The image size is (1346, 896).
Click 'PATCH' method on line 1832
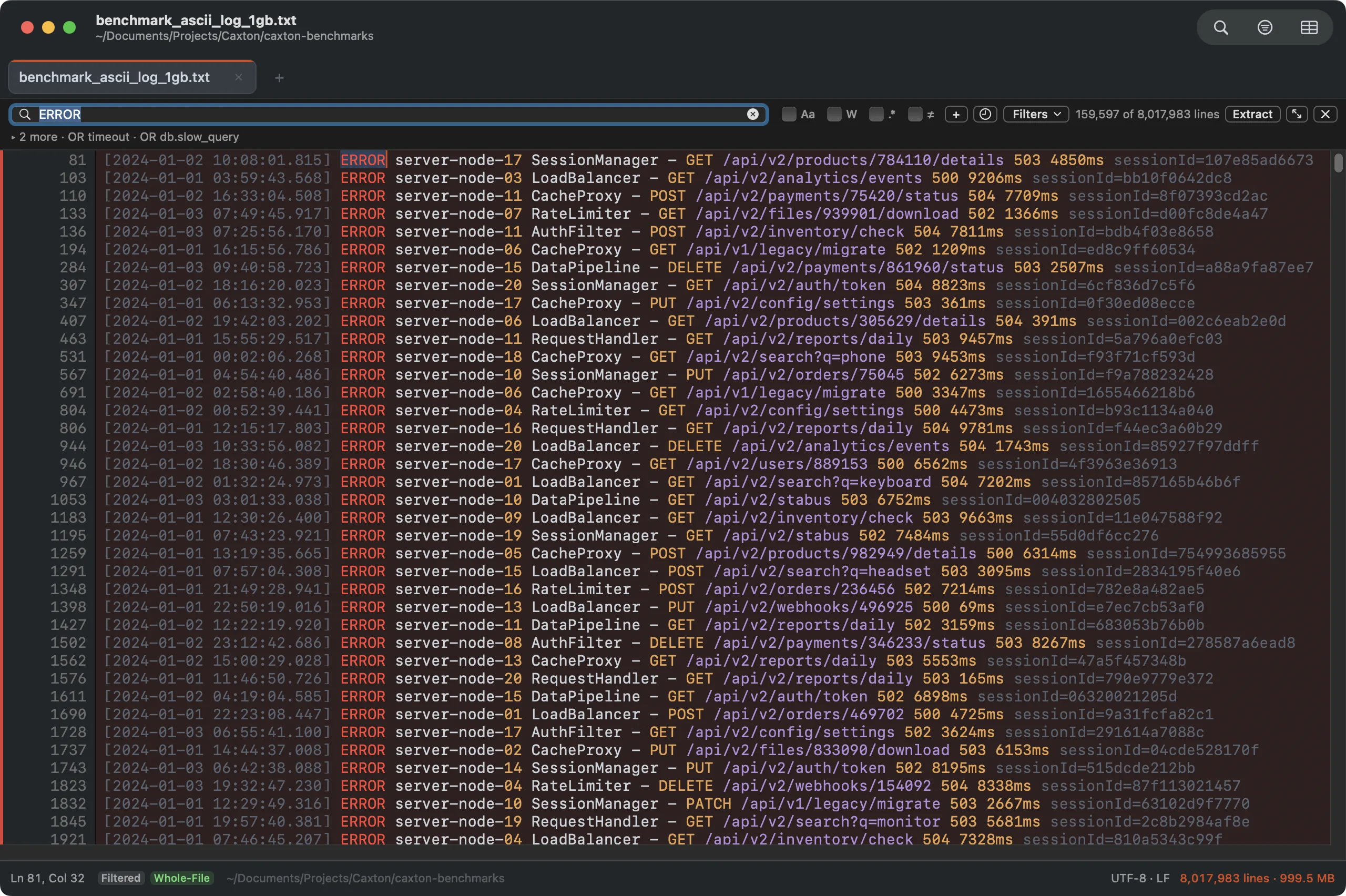coord(708,803)
